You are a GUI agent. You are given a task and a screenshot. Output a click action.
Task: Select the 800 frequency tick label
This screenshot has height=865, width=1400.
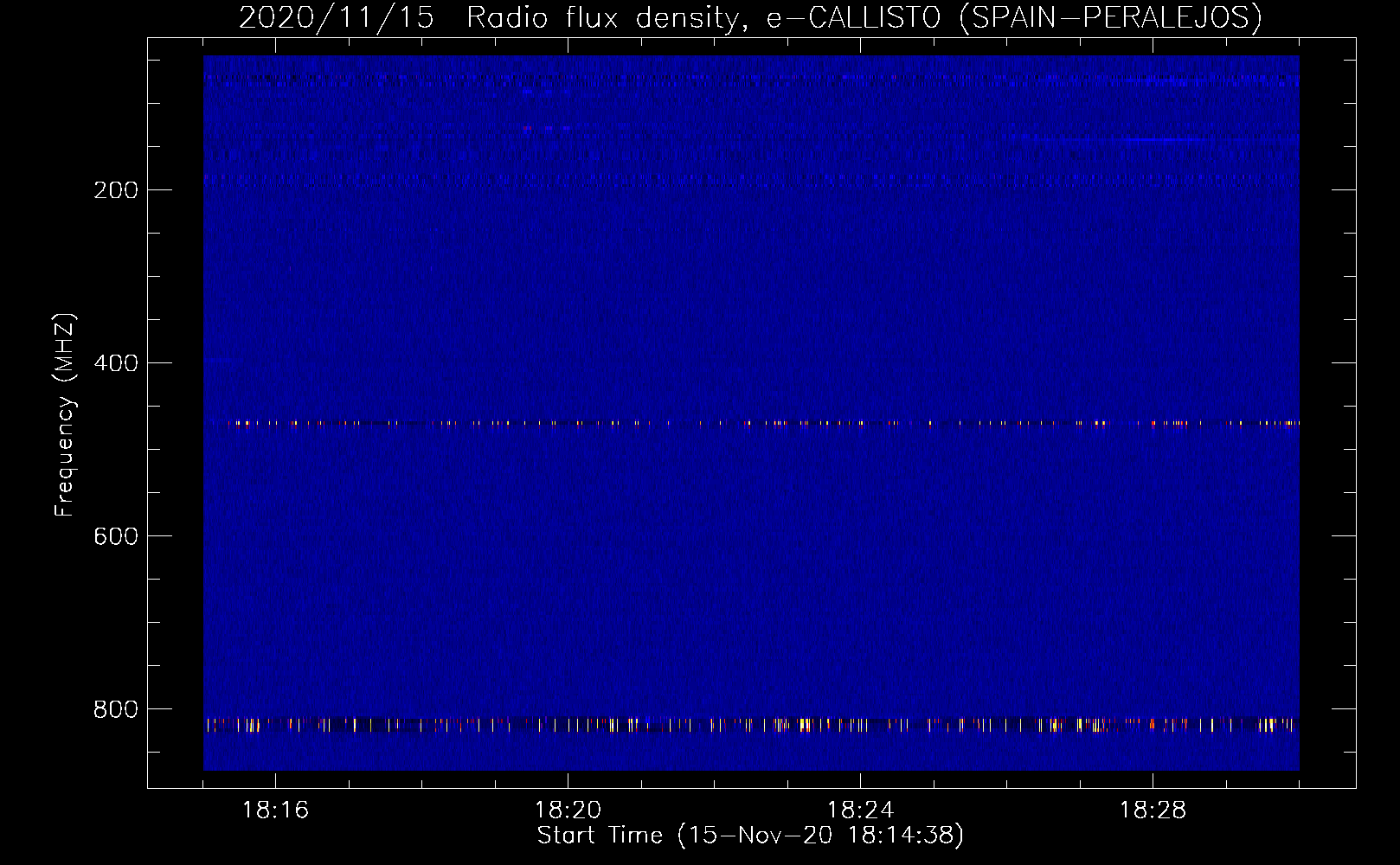(x=115, y=709)
